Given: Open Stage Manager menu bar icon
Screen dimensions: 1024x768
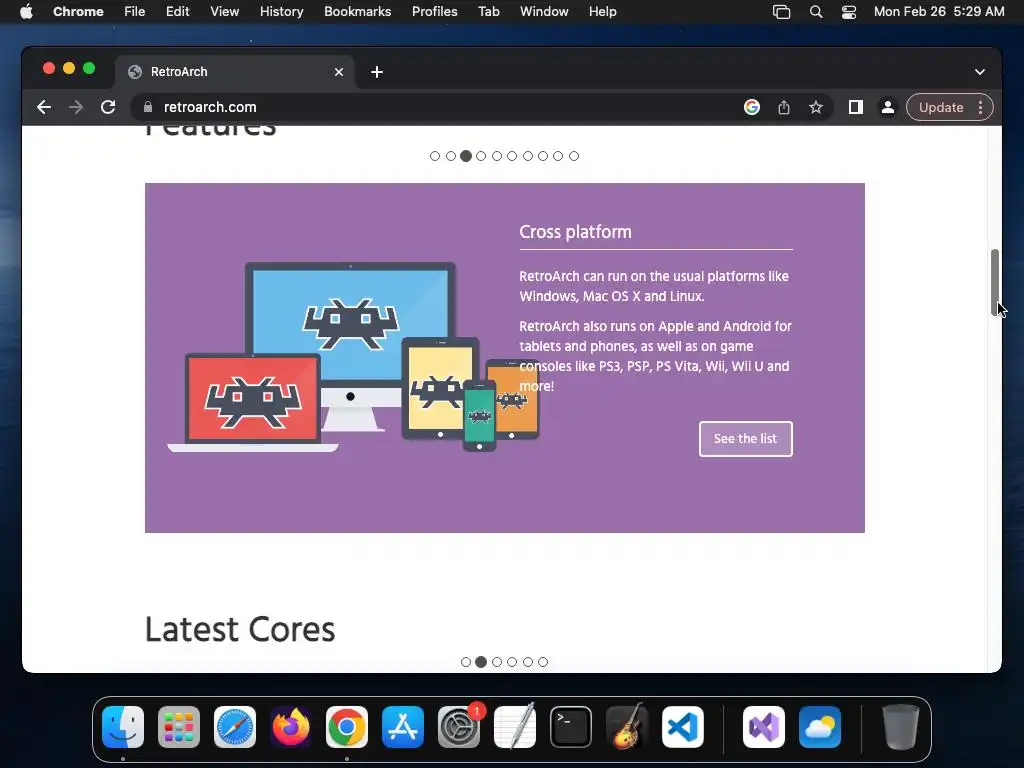Looking at the screenshot, I should [x=781, y=12].
